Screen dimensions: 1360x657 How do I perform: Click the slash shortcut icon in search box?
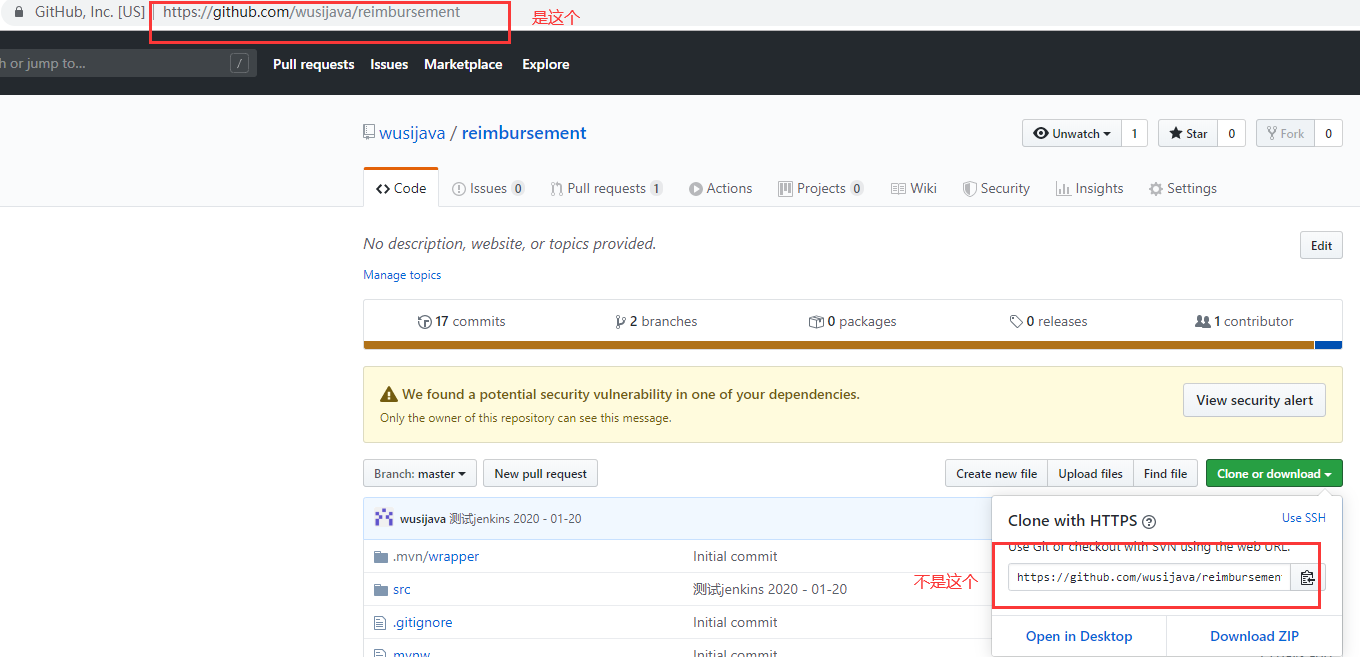coord(239,64)
